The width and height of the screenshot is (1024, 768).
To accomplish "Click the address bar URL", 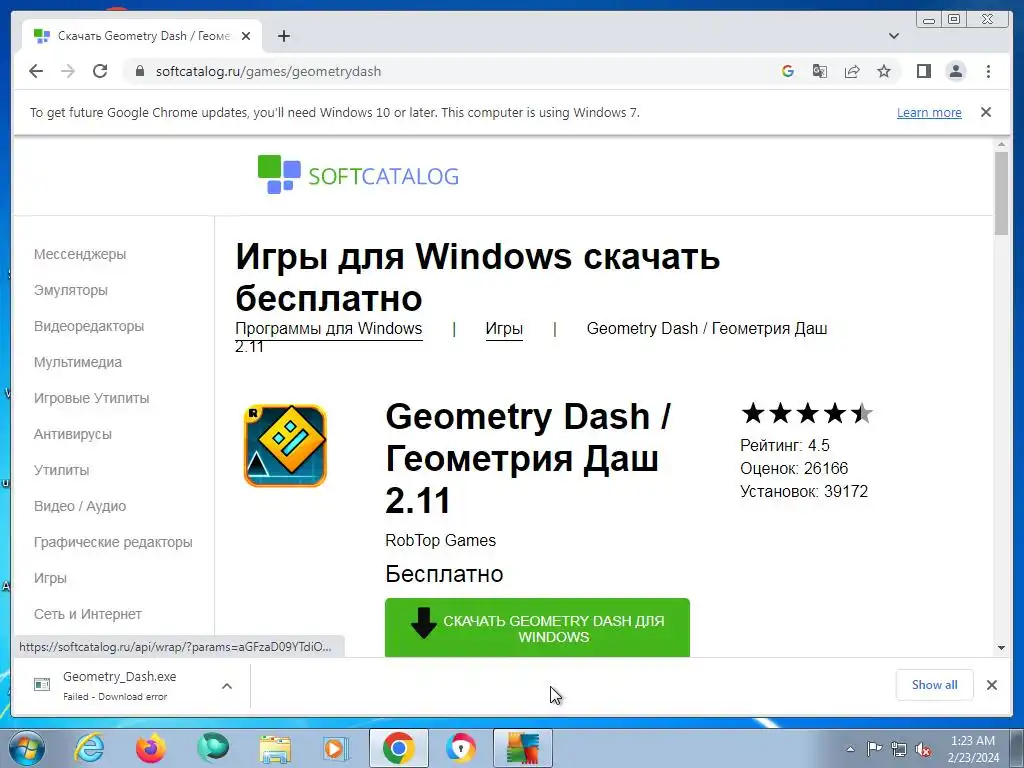I will [268, 71].
